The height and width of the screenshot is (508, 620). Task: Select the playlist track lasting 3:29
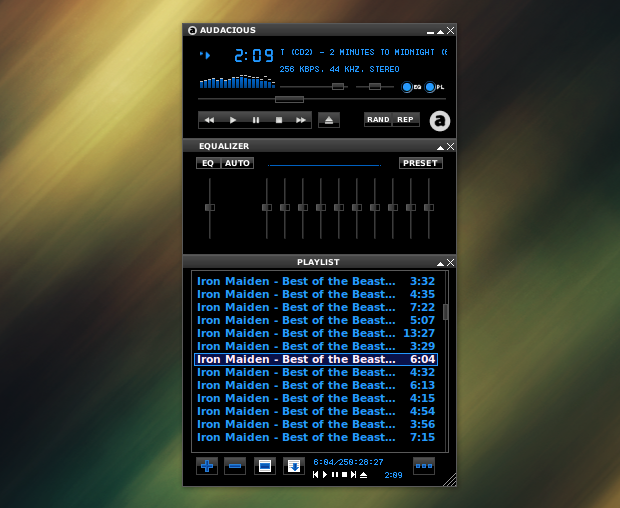[316, 346]
